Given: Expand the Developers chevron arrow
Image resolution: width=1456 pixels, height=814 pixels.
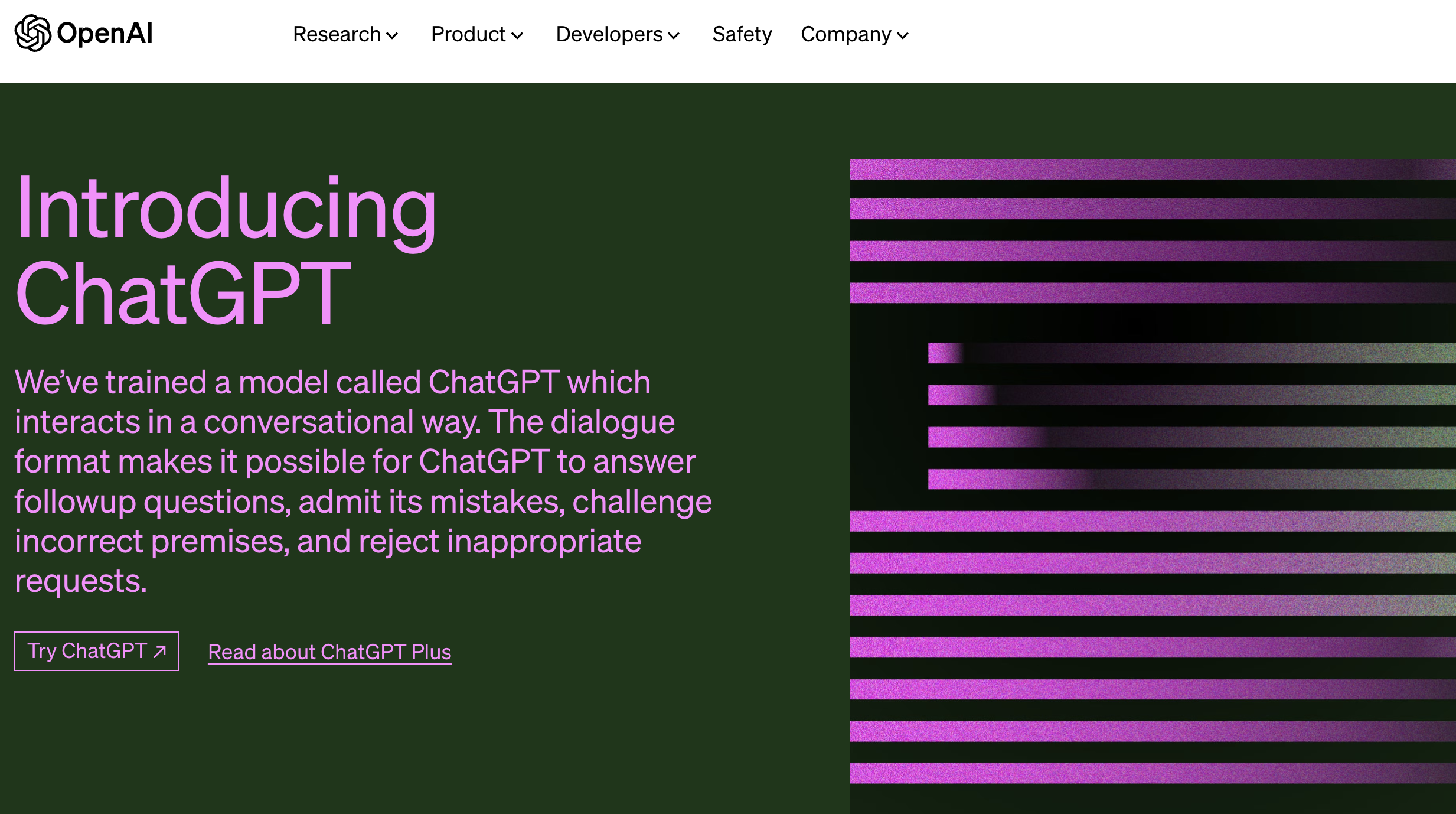Looking at the screenshot, I should (x=674, y=35).
